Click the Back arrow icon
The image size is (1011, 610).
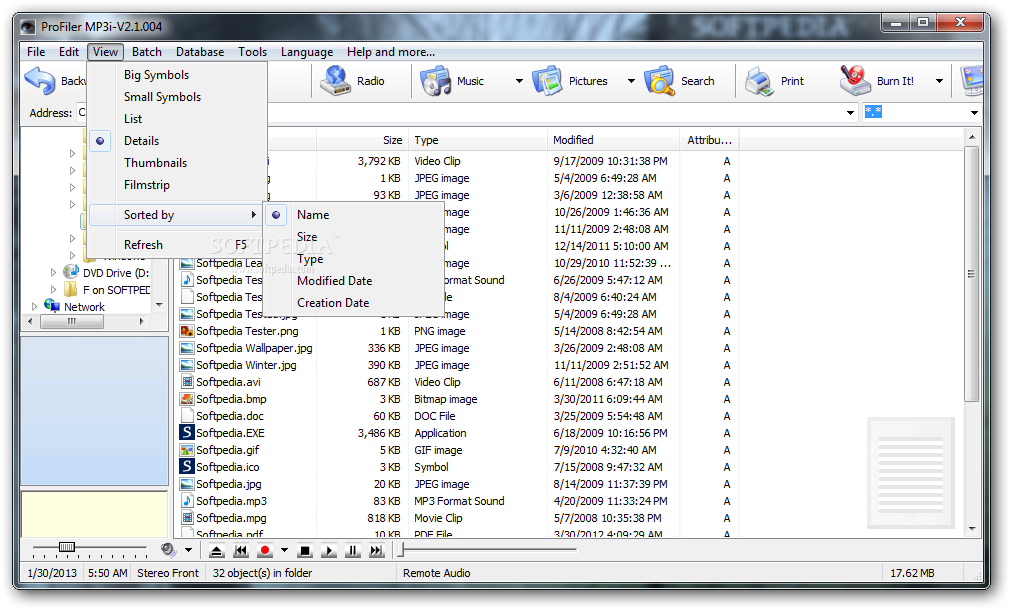click(40, 81)
